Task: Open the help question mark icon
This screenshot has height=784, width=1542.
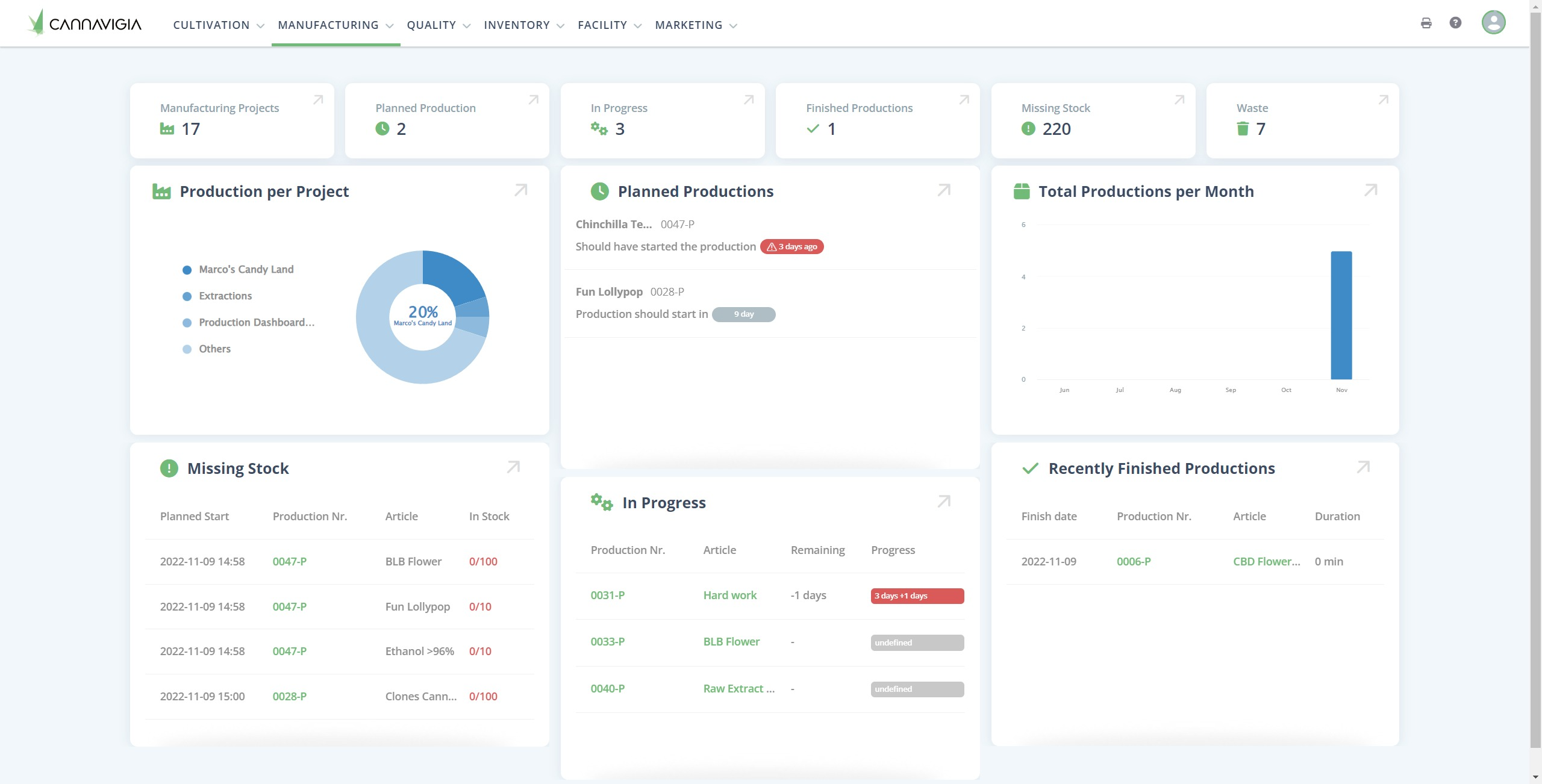Action: pos(1455,23)
